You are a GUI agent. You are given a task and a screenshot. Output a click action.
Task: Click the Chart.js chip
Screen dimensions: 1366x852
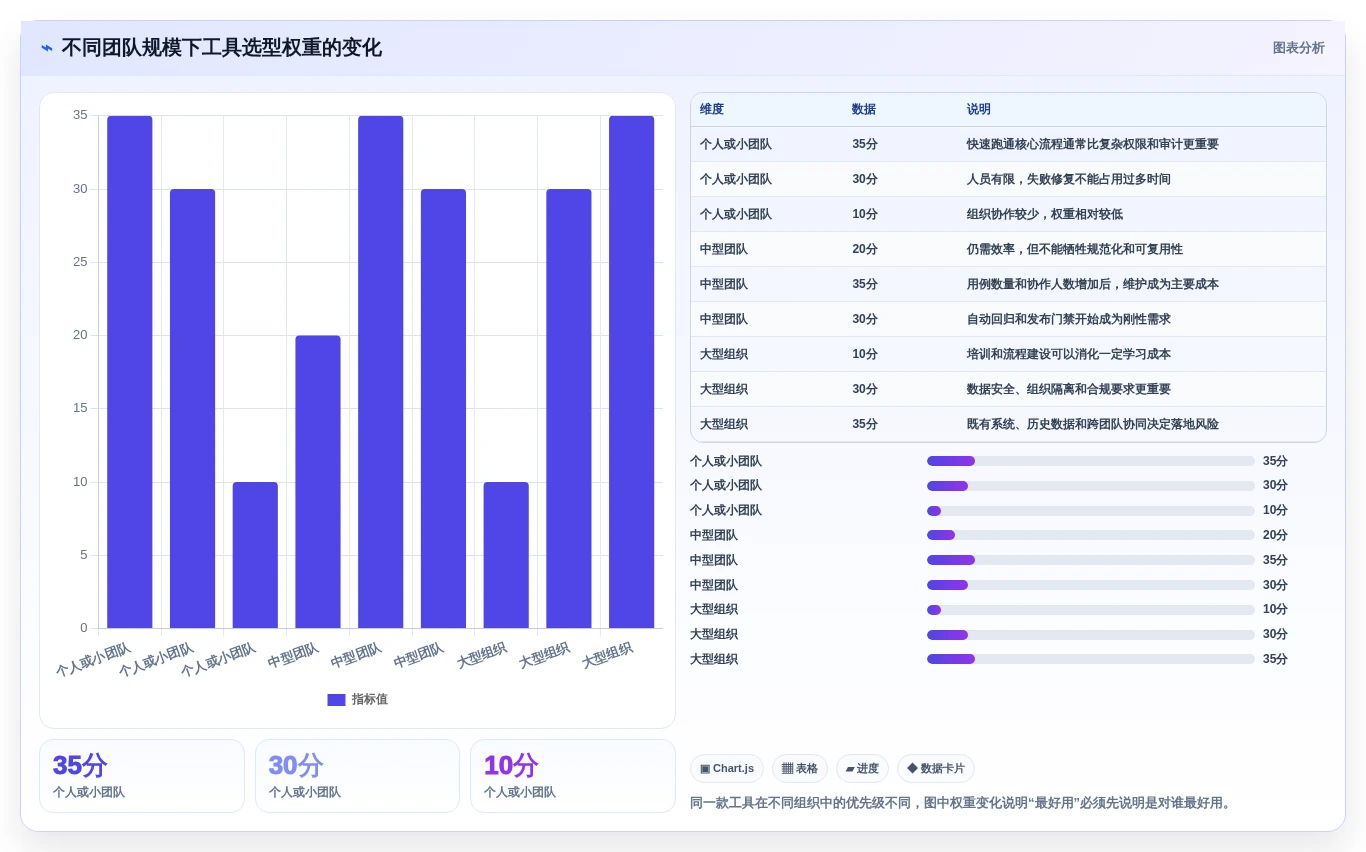pos(727,769)
